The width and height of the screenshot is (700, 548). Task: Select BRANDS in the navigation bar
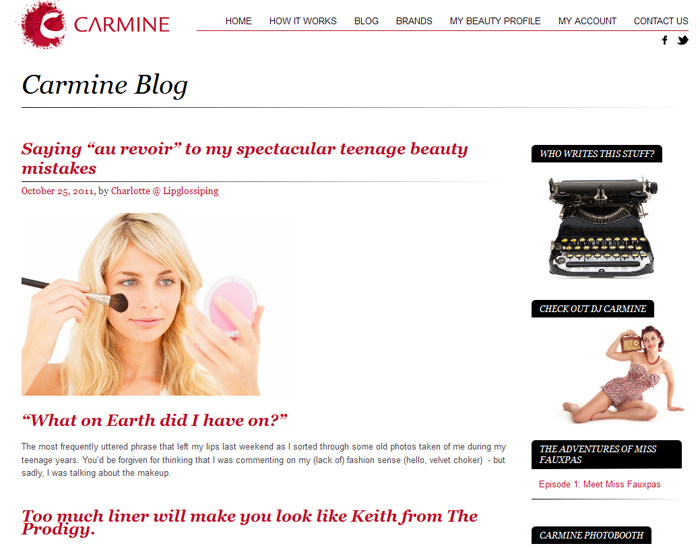[x=414, y=21]
